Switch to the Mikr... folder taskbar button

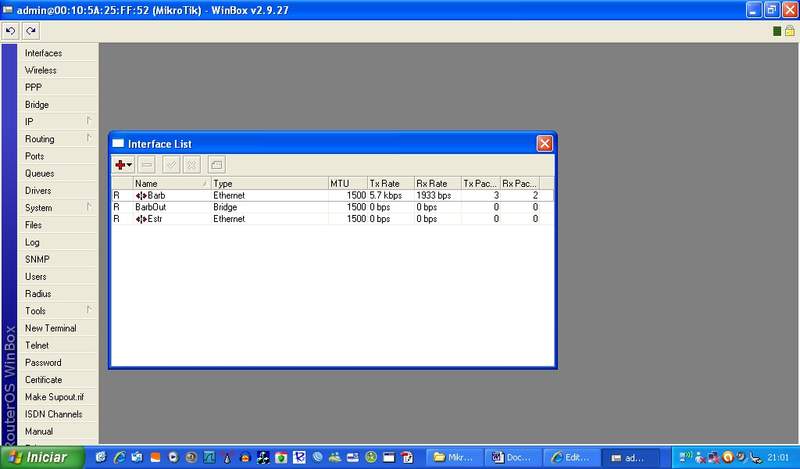(x=454, y=458)
